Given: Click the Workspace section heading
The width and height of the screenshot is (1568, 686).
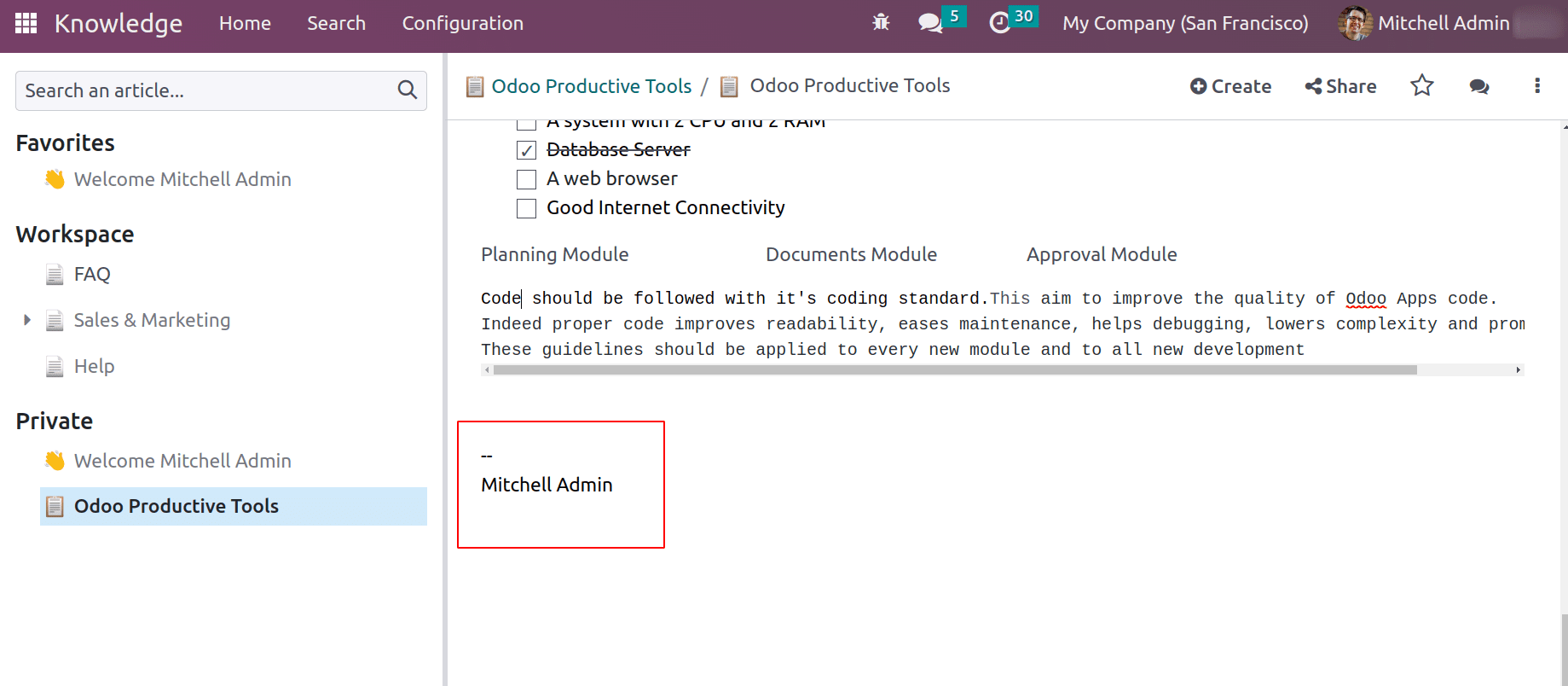Looking at the screenshot, I should point(75,234).
